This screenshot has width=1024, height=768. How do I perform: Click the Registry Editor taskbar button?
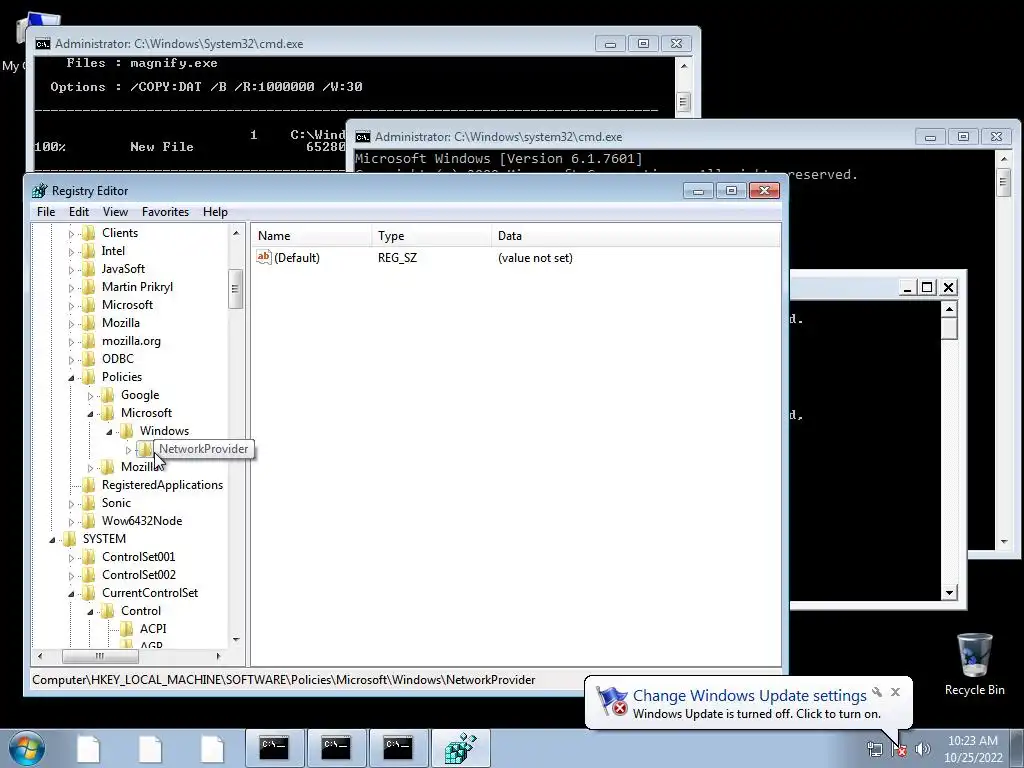pyautogui.click(x=460, y=748)
